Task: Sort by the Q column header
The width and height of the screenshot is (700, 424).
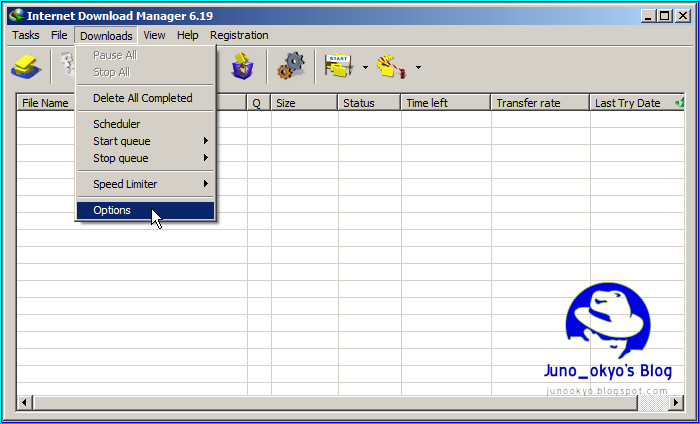Action: click(x=258, y=103)
